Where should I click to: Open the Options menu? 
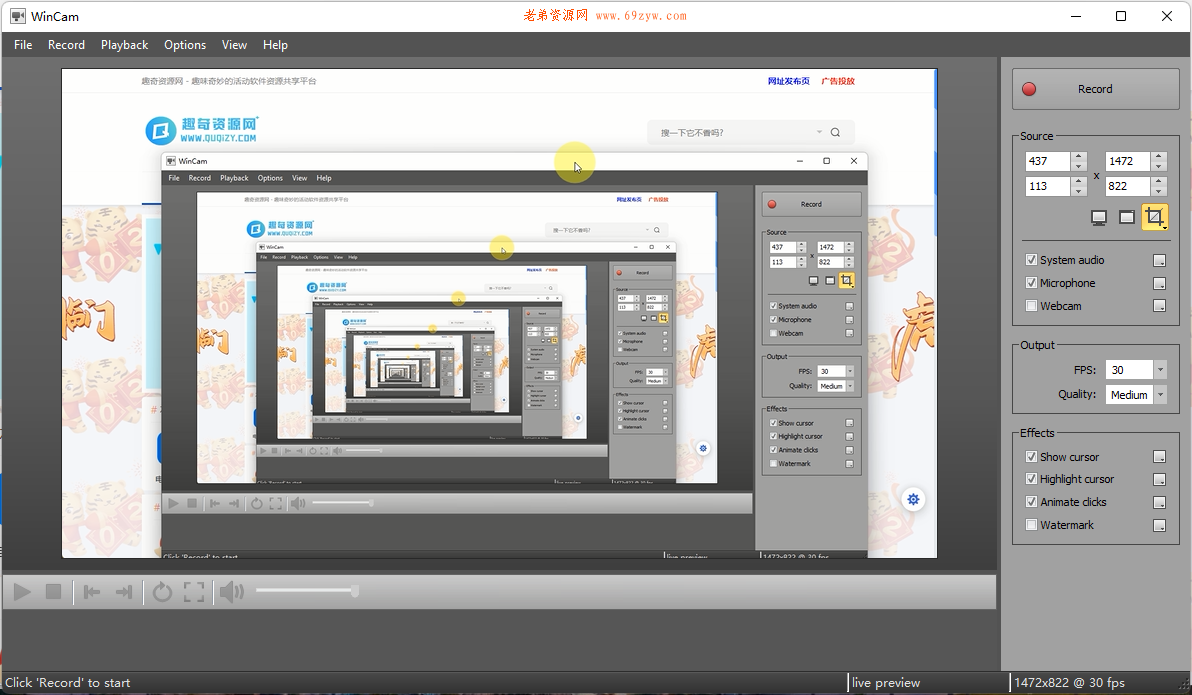(x=185, y=45)
